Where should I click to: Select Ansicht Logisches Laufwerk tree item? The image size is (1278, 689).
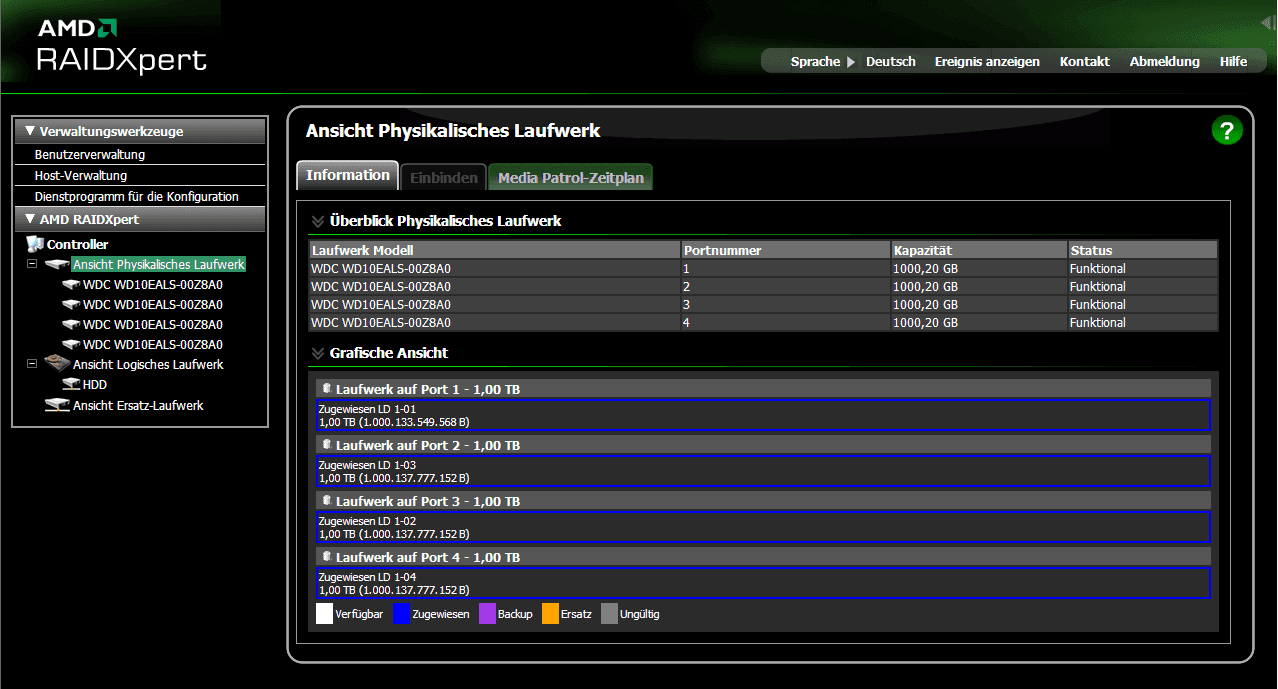coord(148,365)
